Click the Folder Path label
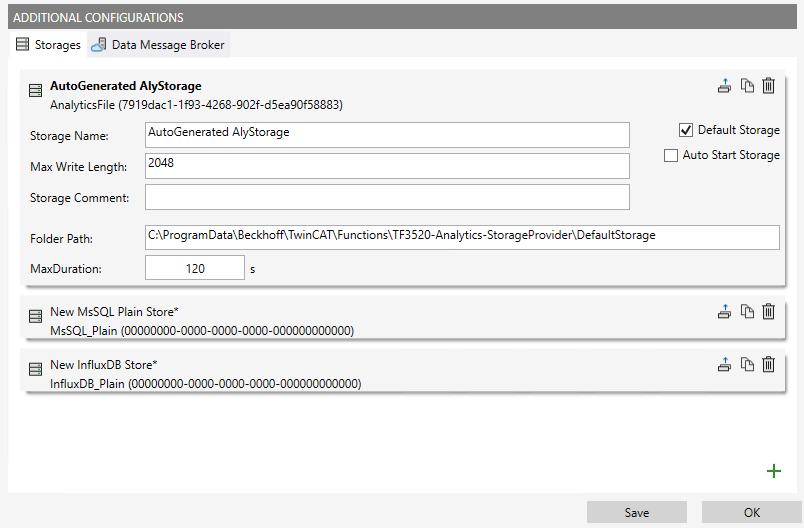This screenshot has height=528, width=804. pos(62,239)
